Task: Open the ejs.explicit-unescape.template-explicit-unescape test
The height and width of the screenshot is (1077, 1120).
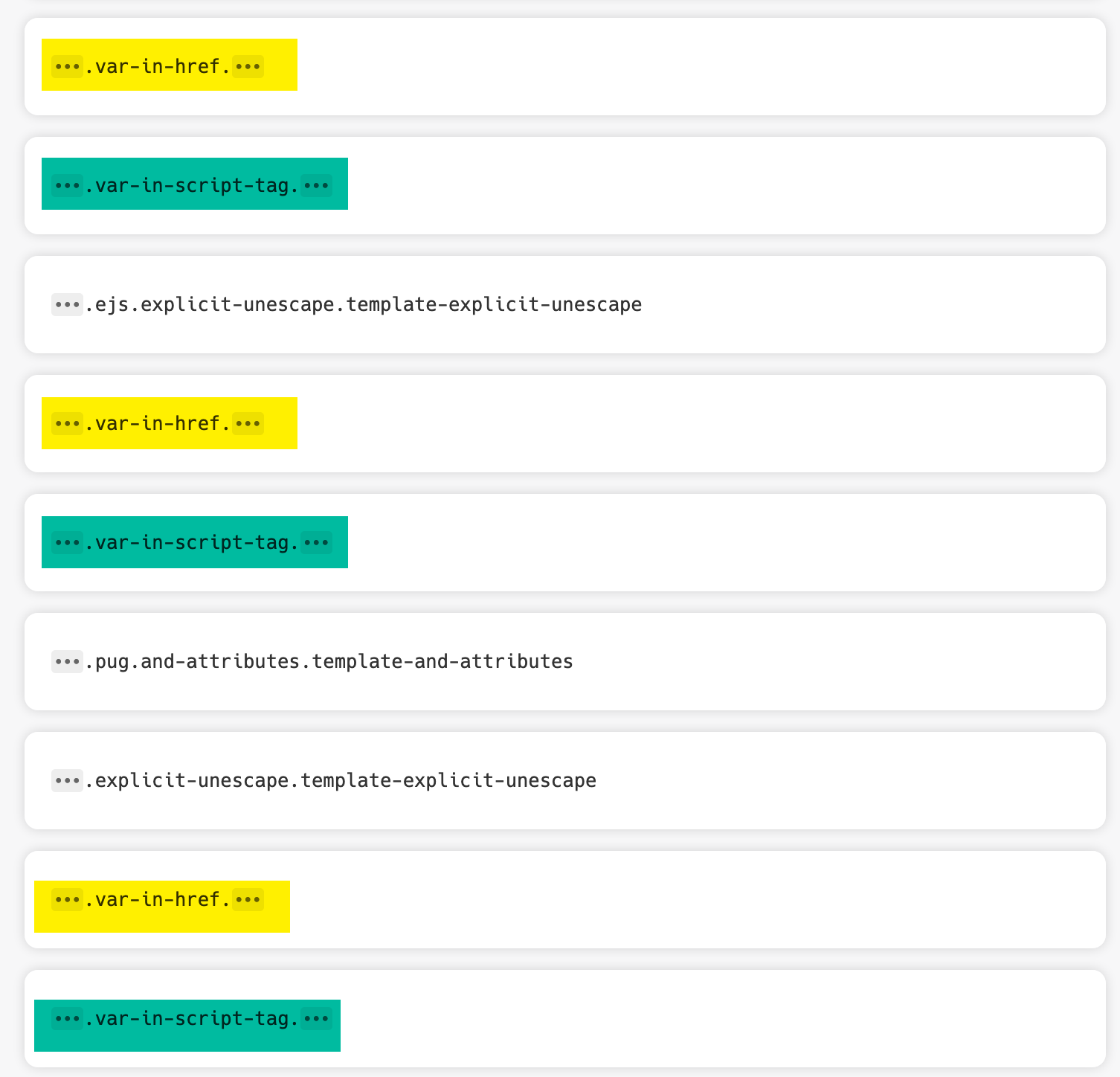Action: click(x=364, y=304)
